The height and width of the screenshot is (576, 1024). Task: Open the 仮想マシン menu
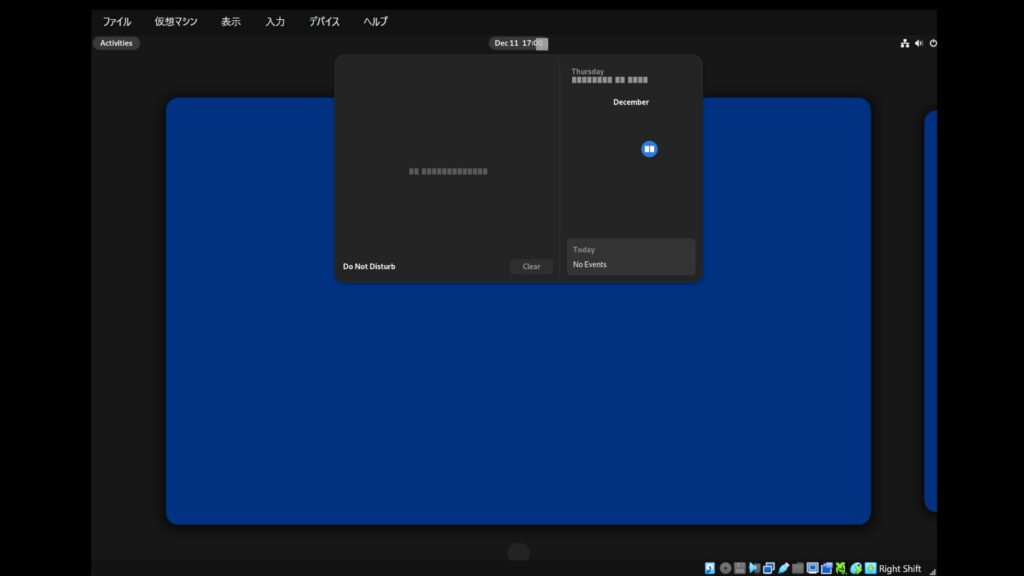[x=176, y=22]
